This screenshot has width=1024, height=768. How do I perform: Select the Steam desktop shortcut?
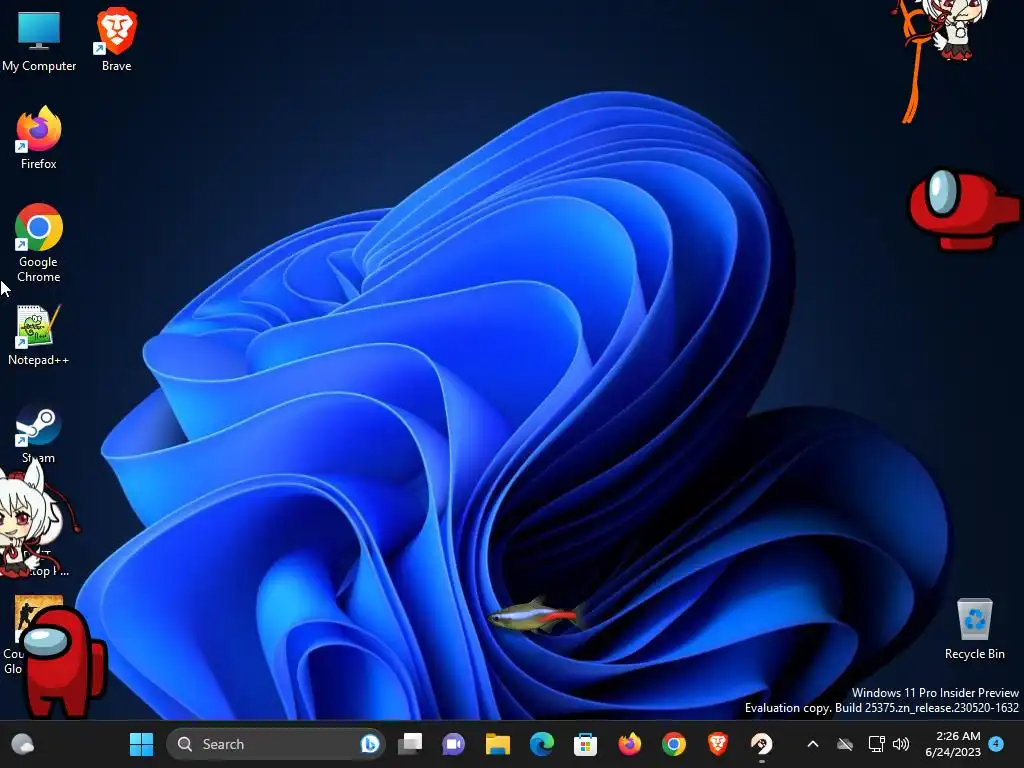[x=39, y=434]
